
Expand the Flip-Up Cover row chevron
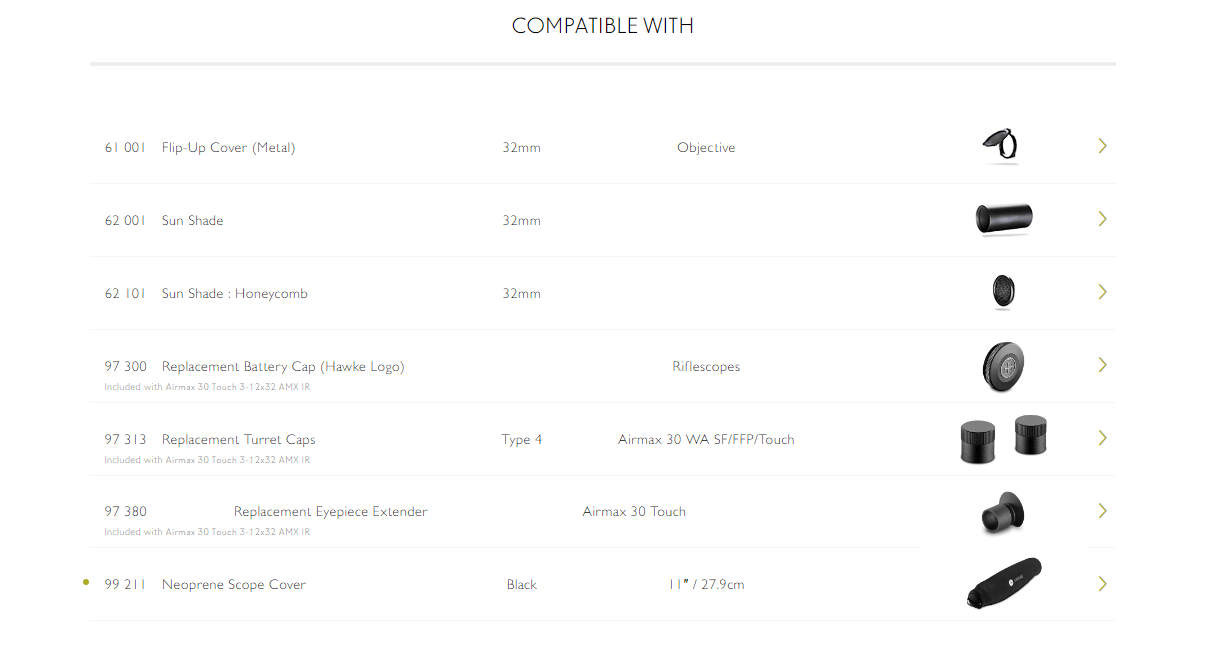(1102, 146)
